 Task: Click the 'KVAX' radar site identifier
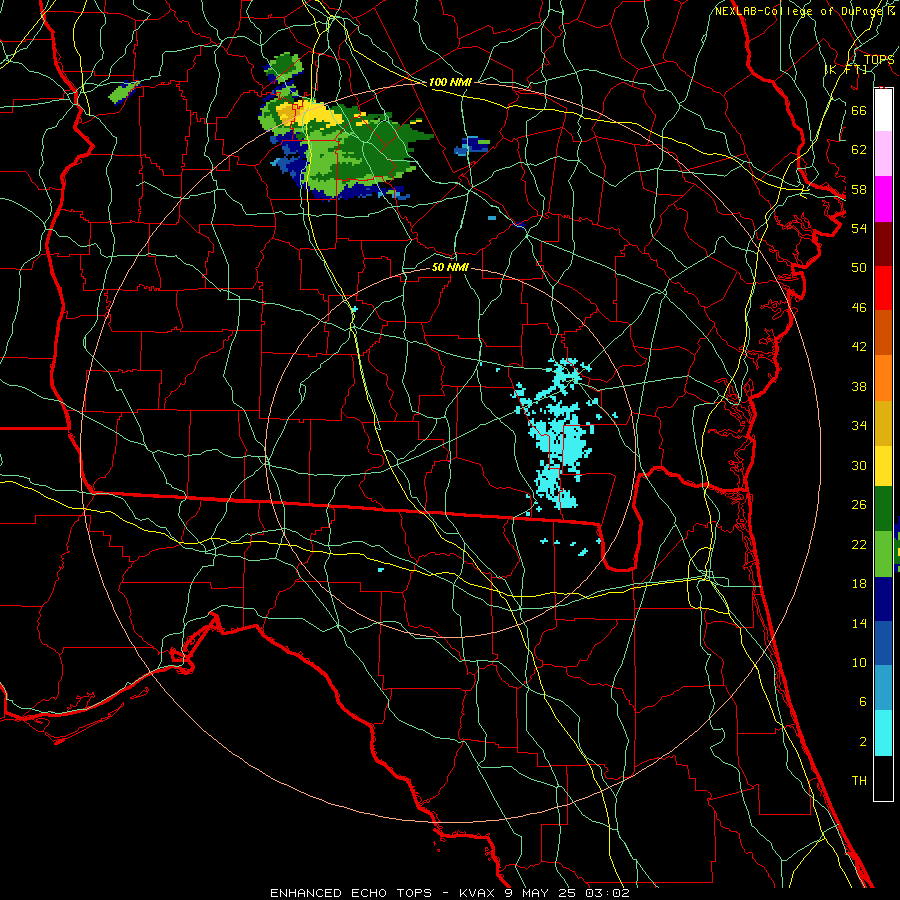pyautogui.click(x=478, y=893)
